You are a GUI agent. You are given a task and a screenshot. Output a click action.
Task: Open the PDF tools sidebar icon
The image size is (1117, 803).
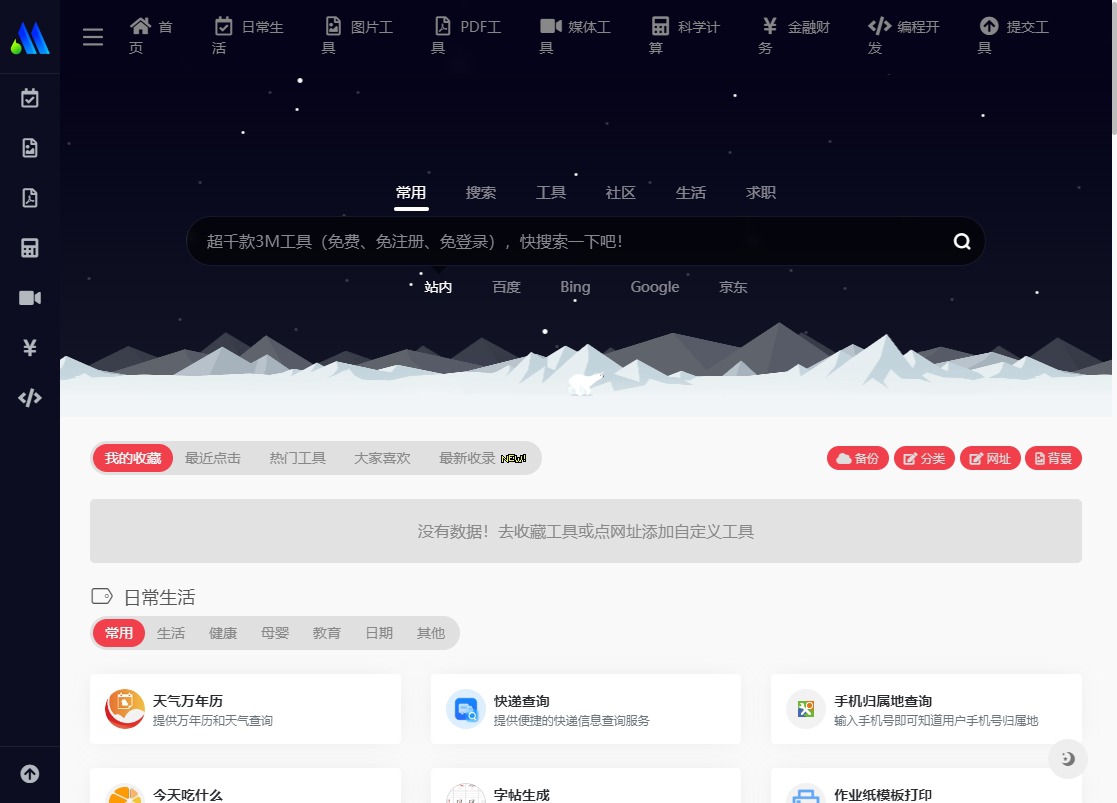[30, 198]
